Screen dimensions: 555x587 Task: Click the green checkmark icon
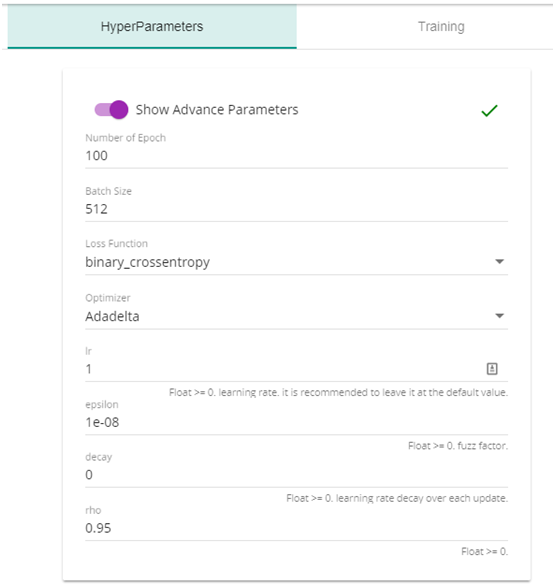click(489, 110)
